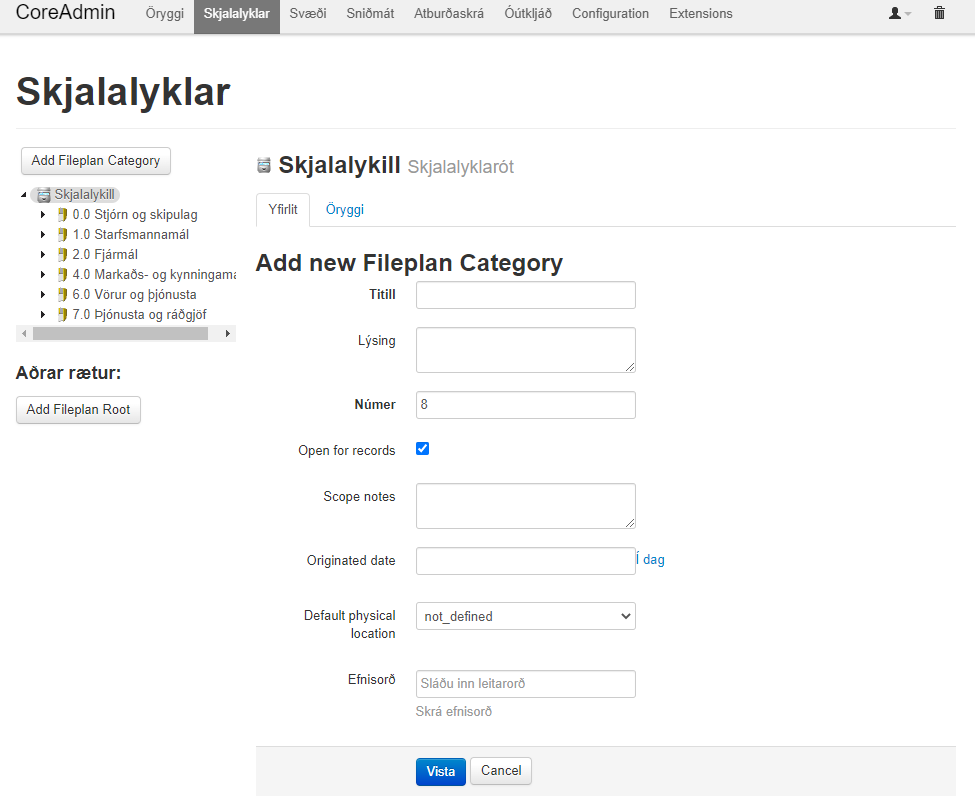
Task: Click the folder icon for 7.0 Þjónusta og ráðgjöf
Action: 62,315
